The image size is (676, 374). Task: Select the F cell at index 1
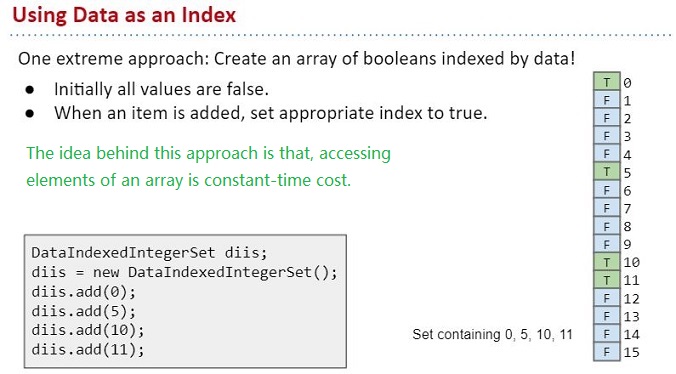[607, 100]
